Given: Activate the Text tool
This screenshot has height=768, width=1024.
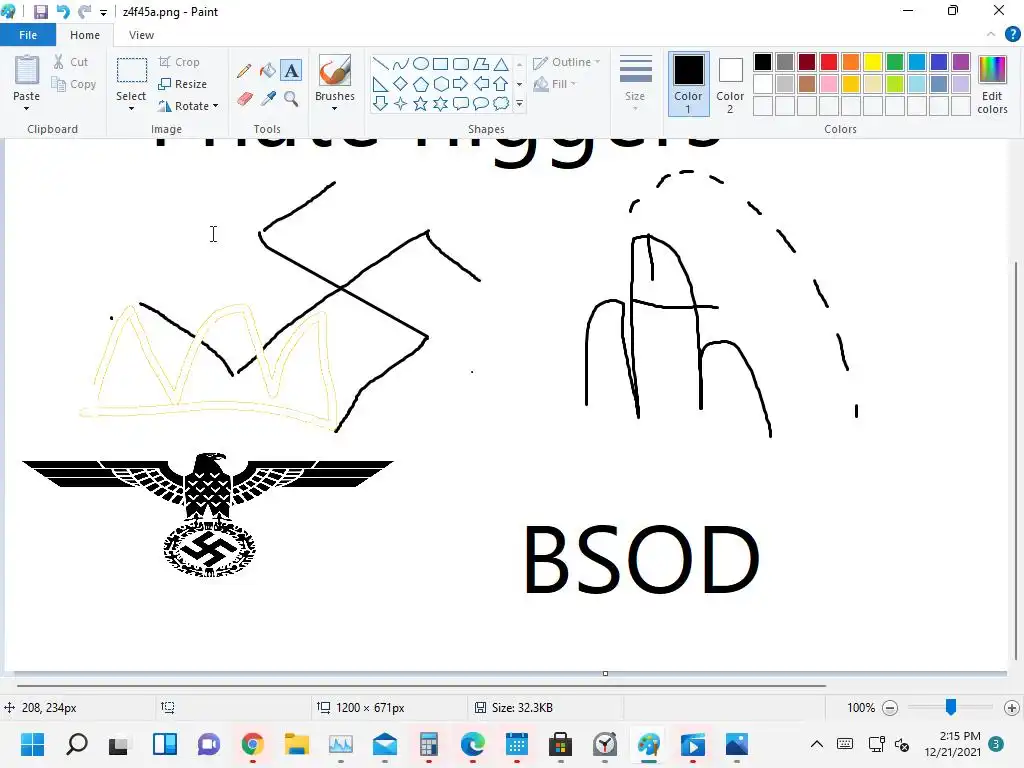Looking at the screenshot, I should [x=291, y=71].
